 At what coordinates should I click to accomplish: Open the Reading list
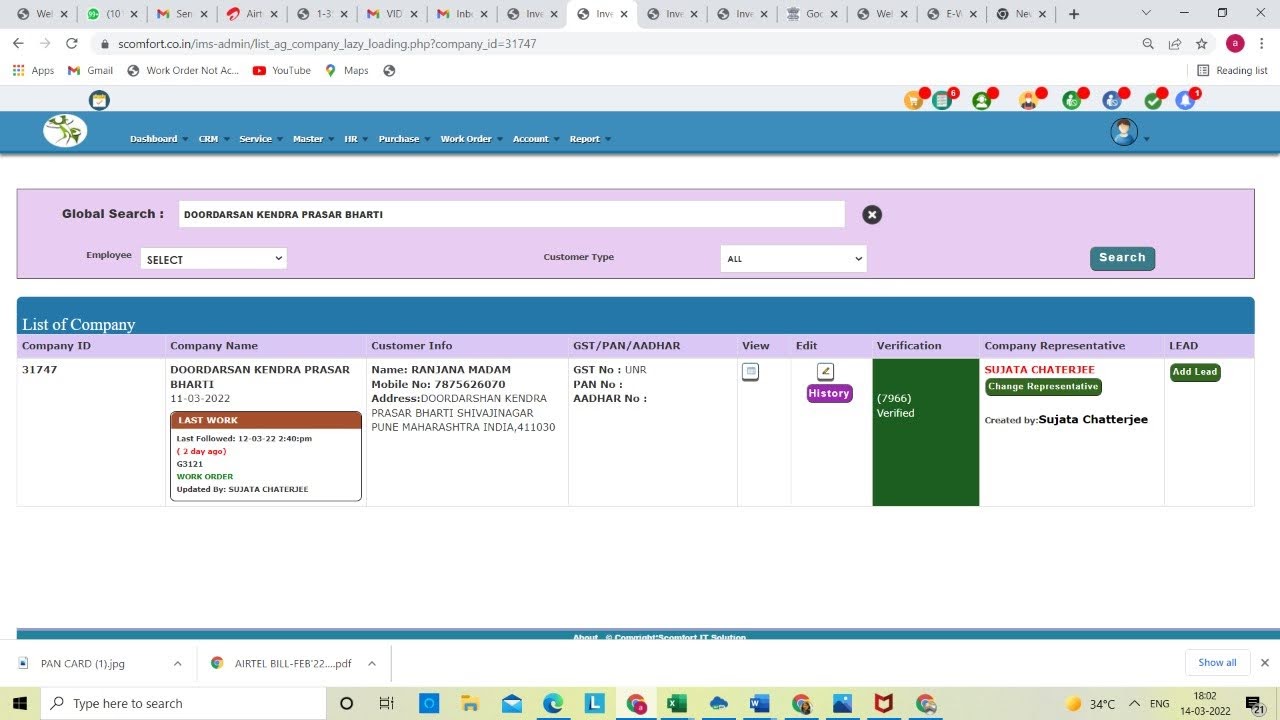(x=1232, y=71)
